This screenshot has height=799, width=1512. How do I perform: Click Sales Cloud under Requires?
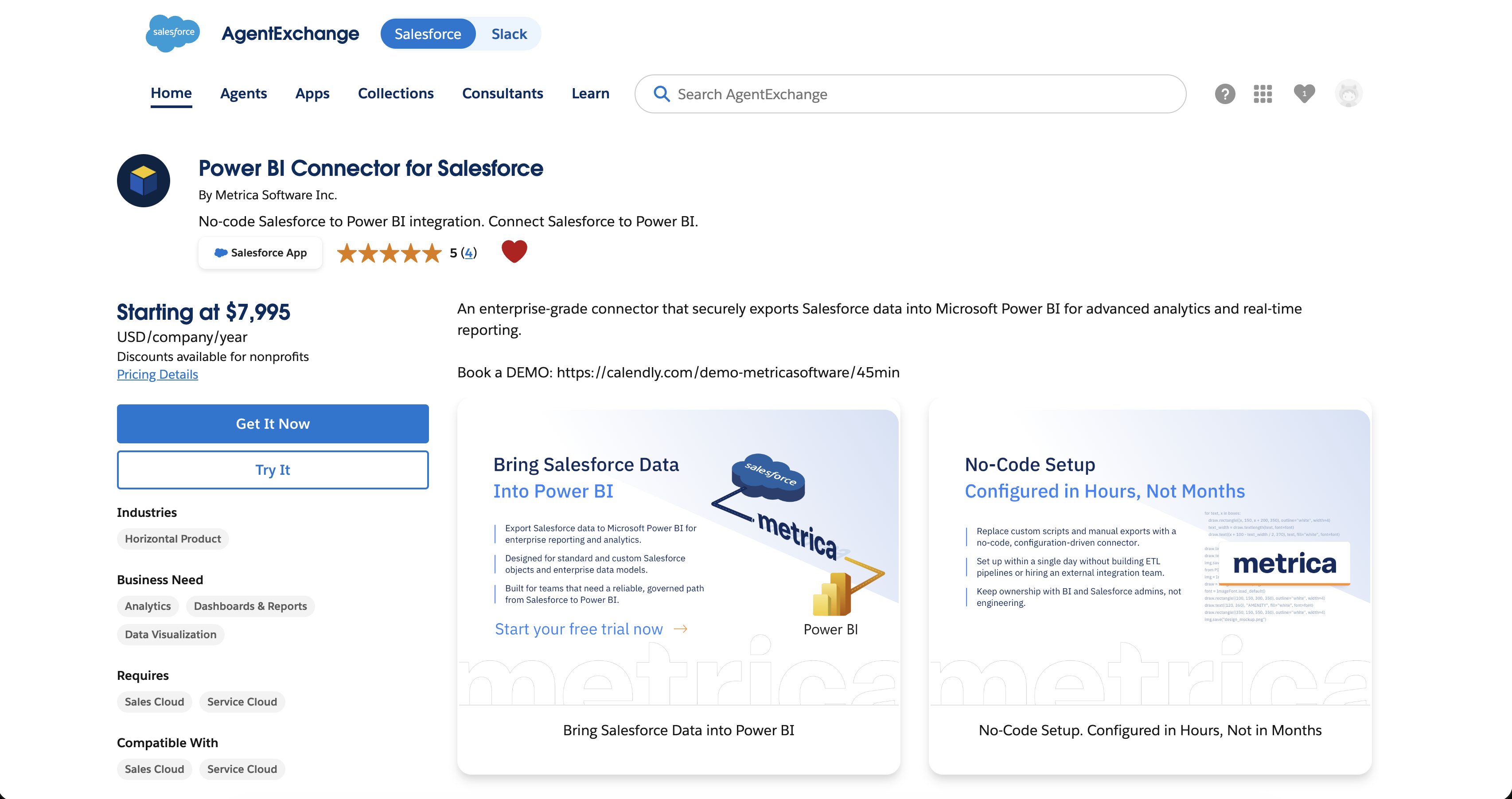(x=154, y=702)
